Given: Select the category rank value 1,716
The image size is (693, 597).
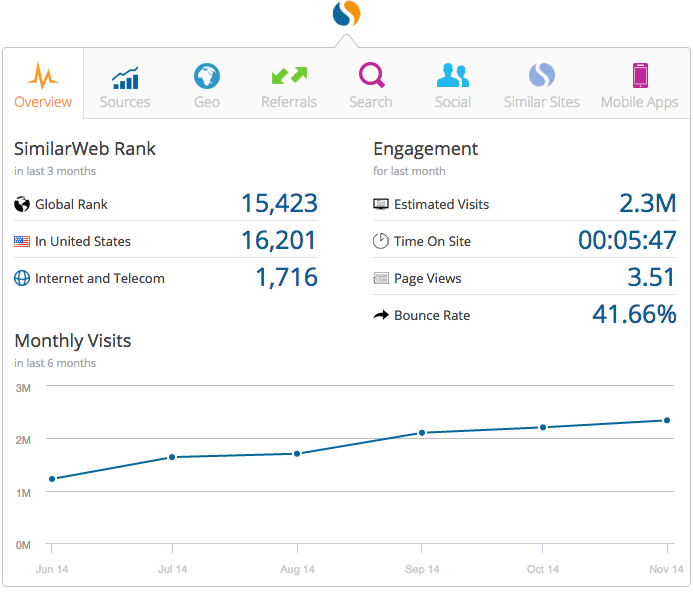Looking at the screenshot, I should 287,278.
